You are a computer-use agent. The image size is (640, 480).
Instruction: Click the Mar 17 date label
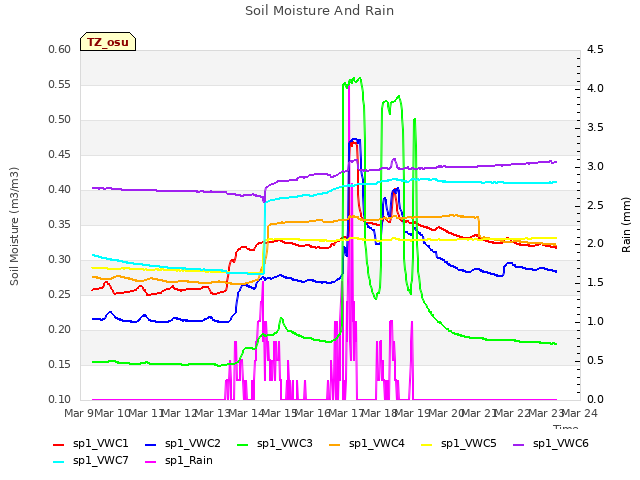(x=346, y=414)
